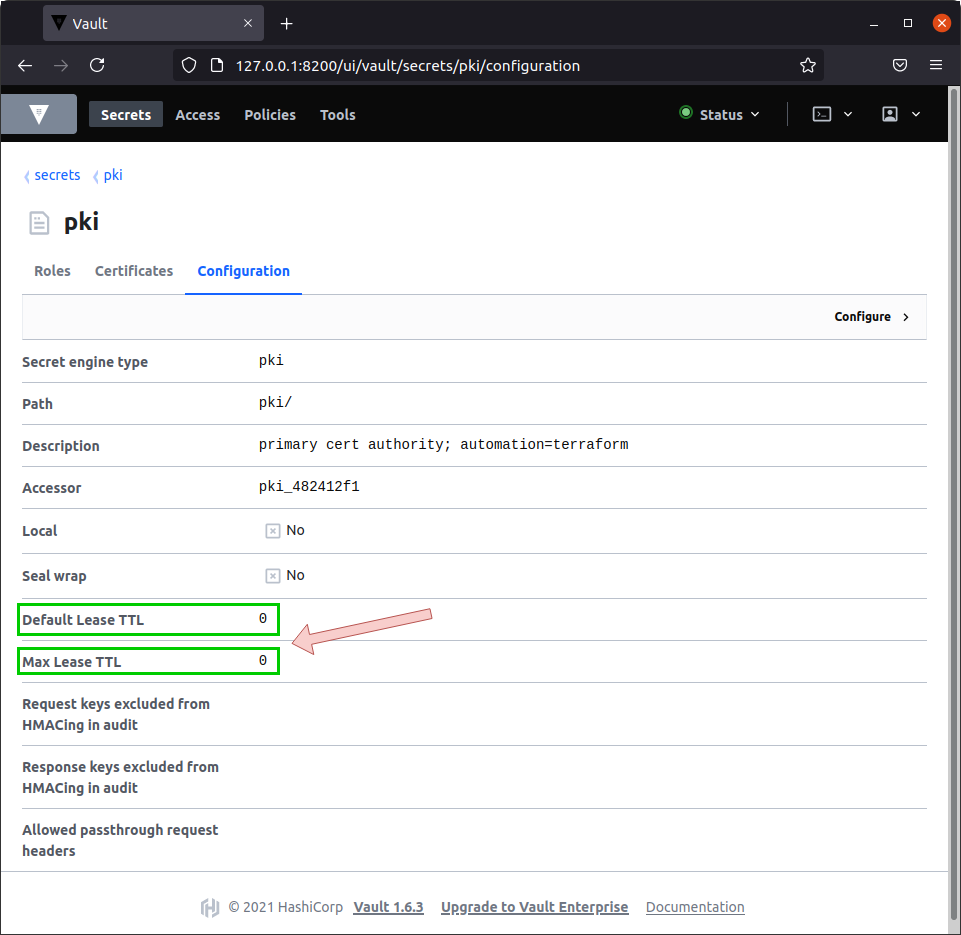Open the Policies section
The height and width of the screenshot is (935, 961).
pyautogui.click(x=269, y=114)
